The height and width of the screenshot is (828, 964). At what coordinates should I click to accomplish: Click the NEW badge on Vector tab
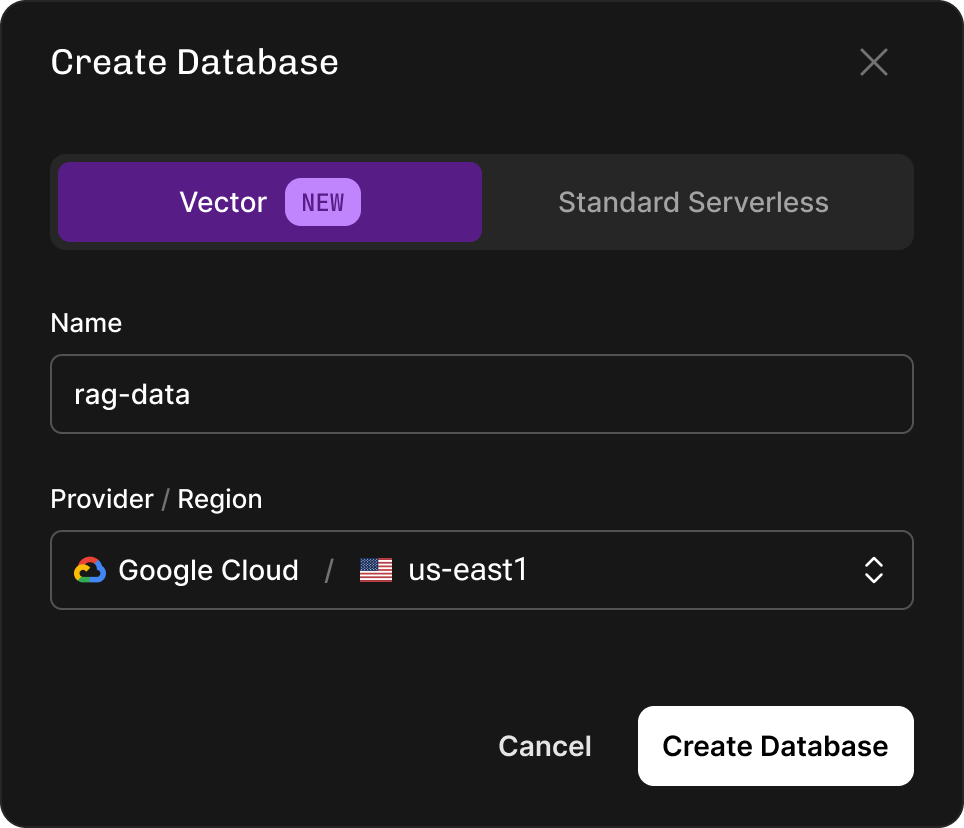pos(322,202)
